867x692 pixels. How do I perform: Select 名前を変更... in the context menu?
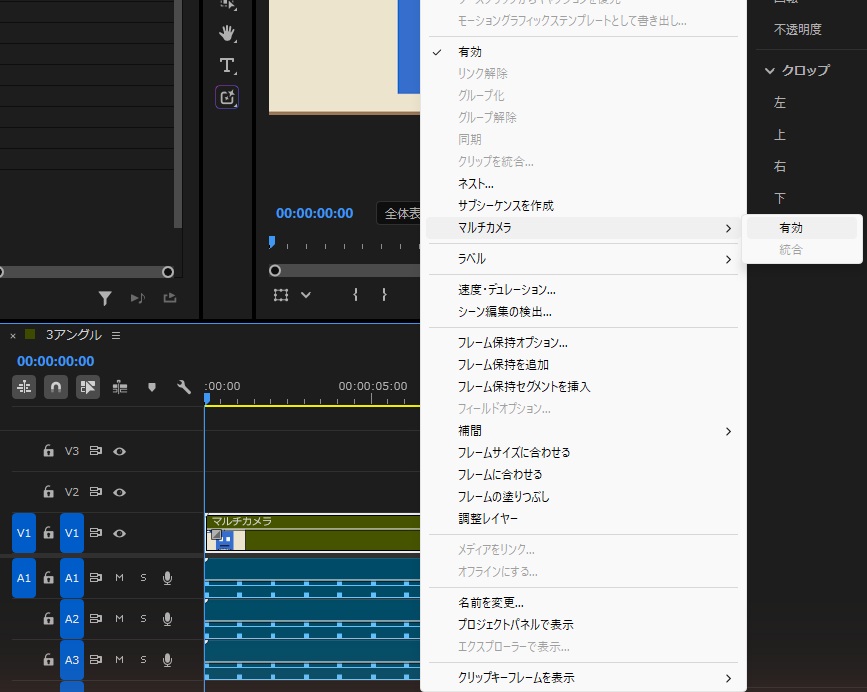point(582,602)
